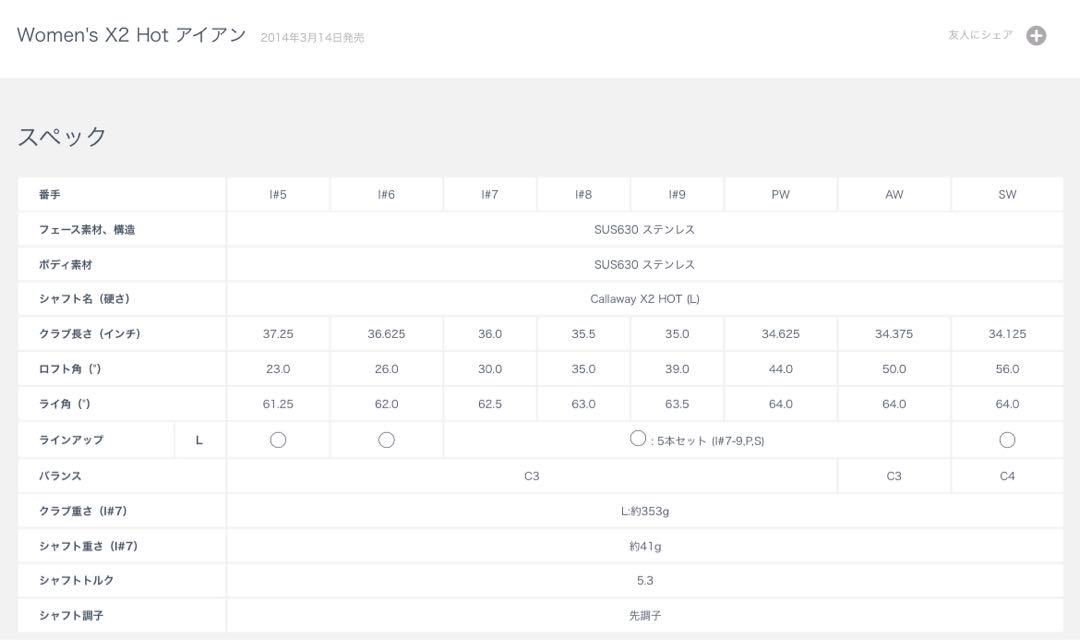The height and width of the screenshot is (640, 1080).
Task: Click the lineup circle under I#6
Action: 386,440
